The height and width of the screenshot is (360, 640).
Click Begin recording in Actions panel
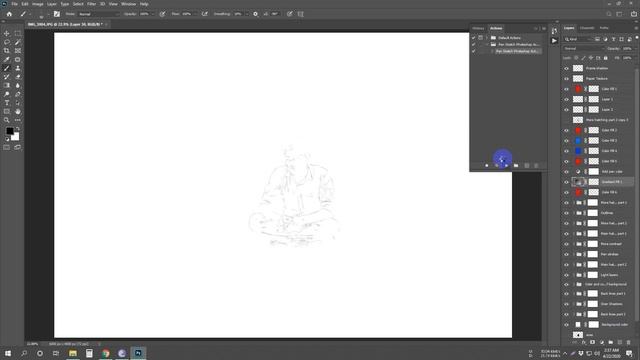coord(496,166)
